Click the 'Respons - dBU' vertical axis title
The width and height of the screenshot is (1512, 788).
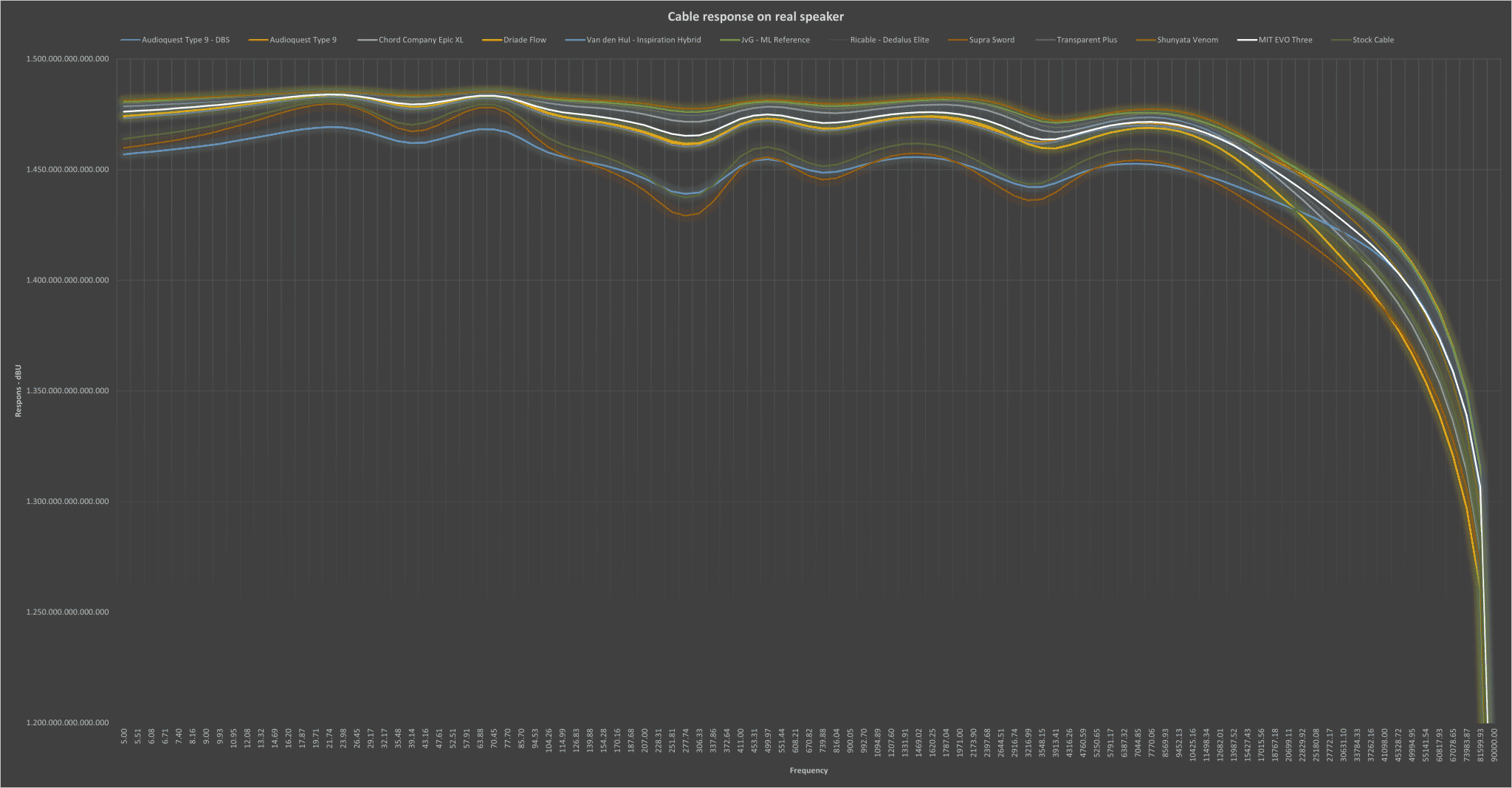pos(18,390)
